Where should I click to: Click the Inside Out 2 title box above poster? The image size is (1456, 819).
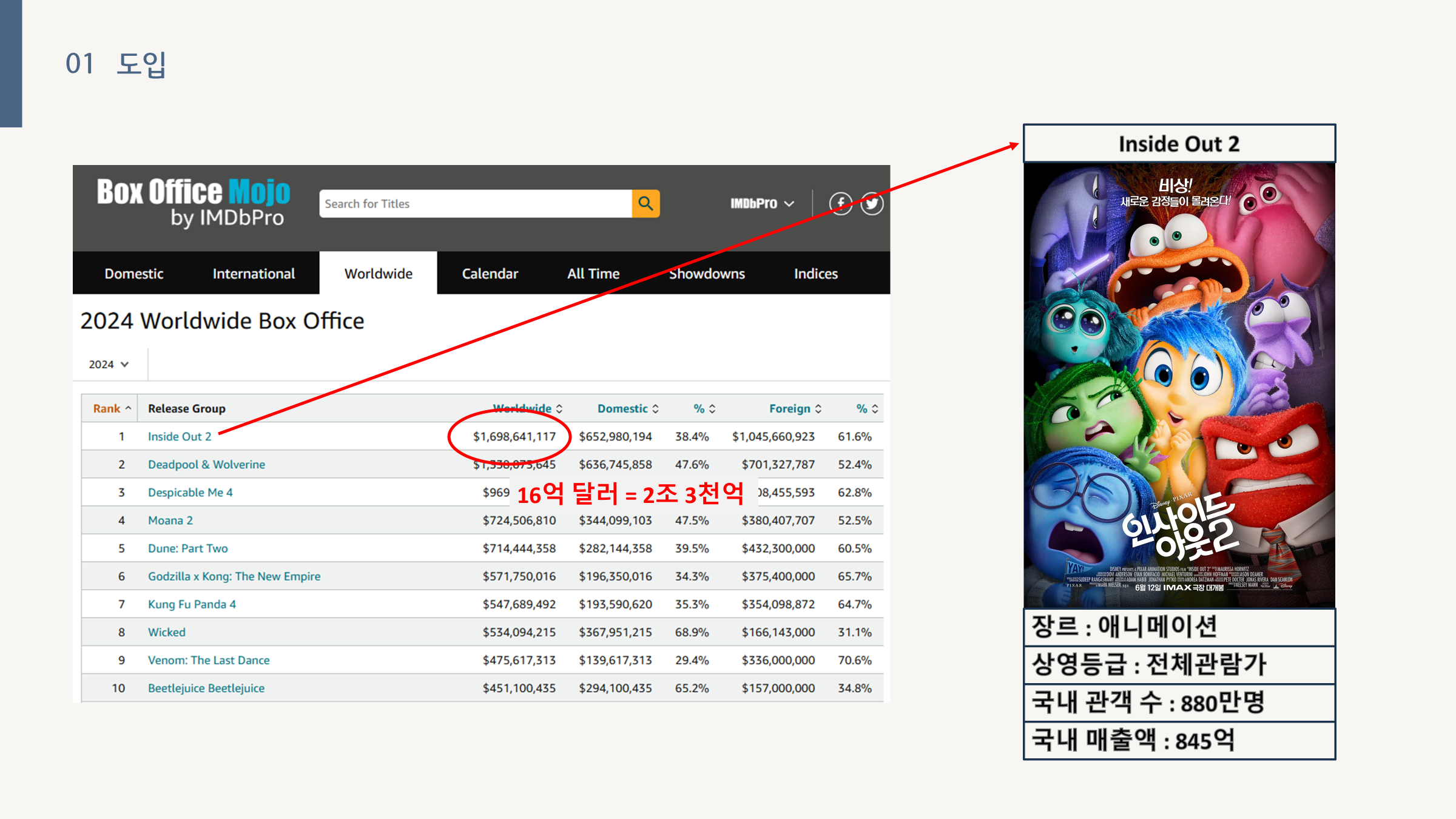coord(1179,144)
